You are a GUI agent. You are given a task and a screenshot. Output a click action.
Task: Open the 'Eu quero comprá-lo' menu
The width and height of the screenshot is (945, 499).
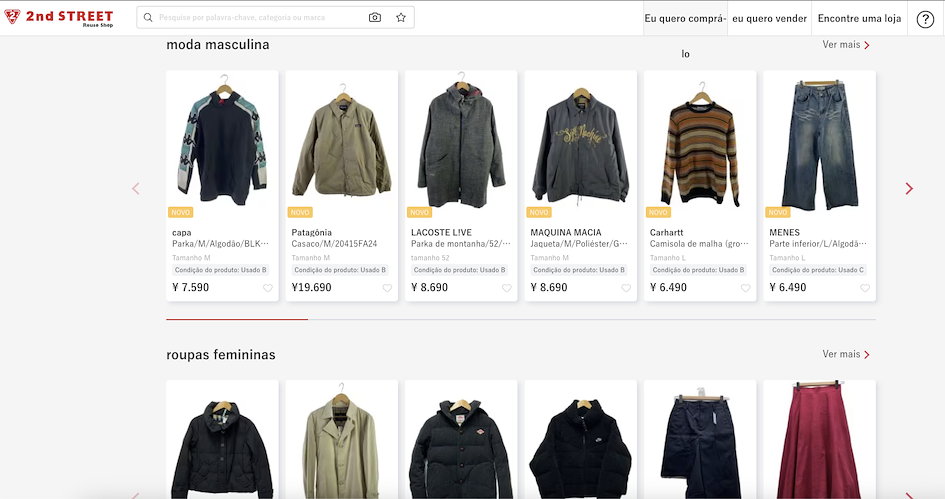[685, 19]
